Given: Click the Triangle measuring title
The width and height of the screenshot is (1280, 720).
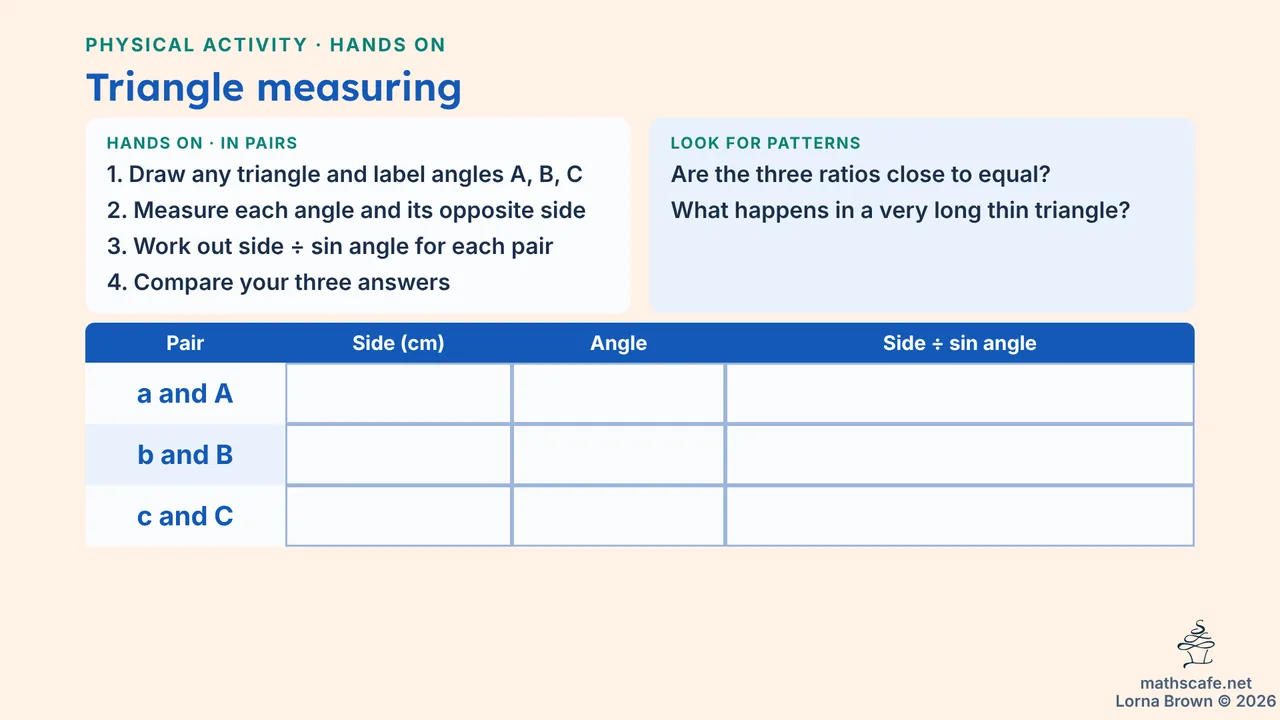Looking at the screenshot, I should pyautogui.click(x=274, y=88).
